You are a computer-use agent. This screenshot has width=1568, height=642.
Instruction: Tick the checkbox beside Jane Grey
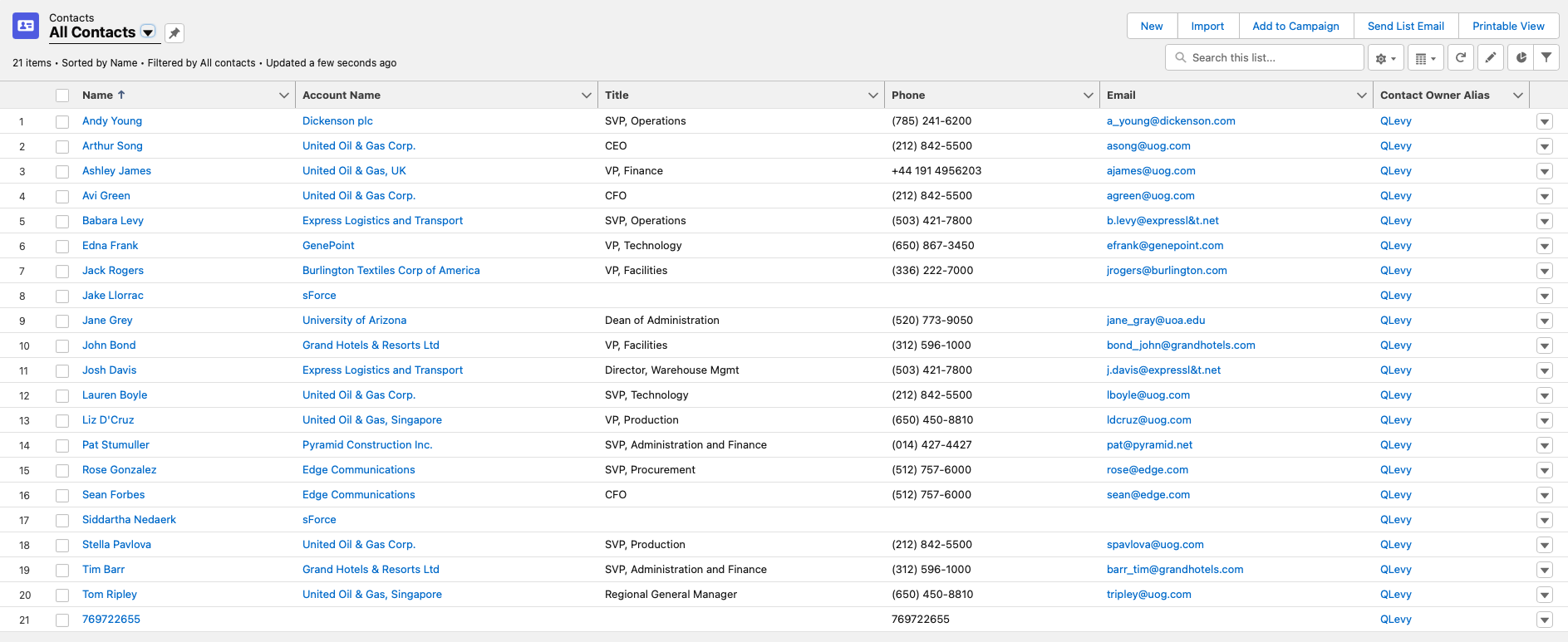pyautogui.click(x=62, y=321)
